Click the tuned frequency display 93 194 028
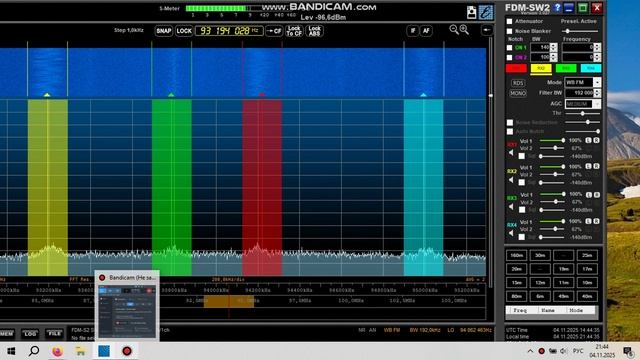The height and width of the screenshot is (360, 640). 229,31
